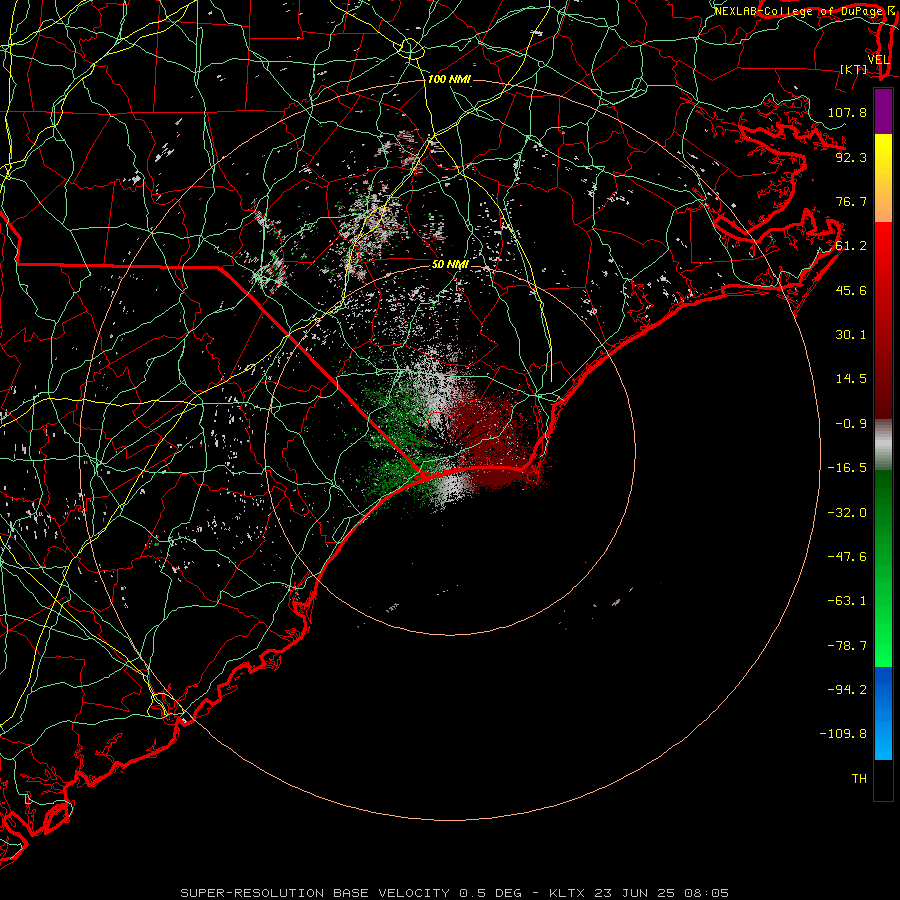Click the 107.8 legend value
The height and width of the screenshot is (900, 900).
(847, 112)
